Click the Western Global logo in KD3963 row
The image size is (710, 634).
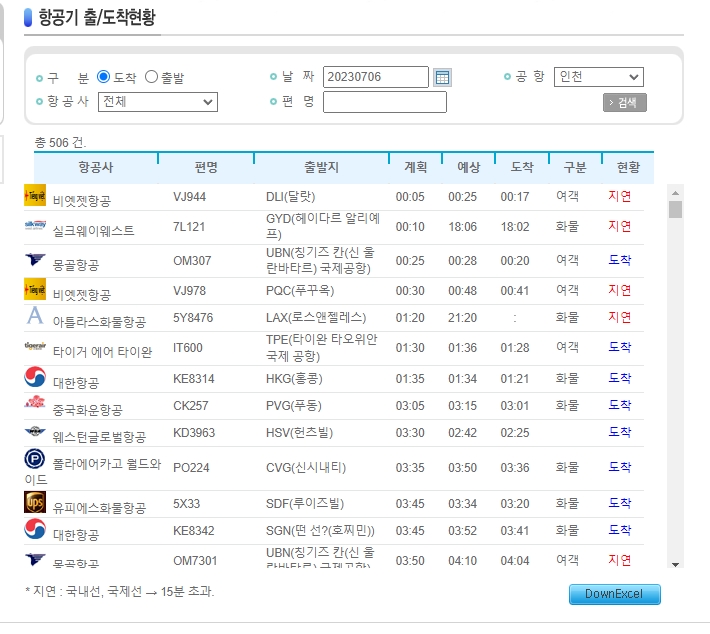coord(35,431)
